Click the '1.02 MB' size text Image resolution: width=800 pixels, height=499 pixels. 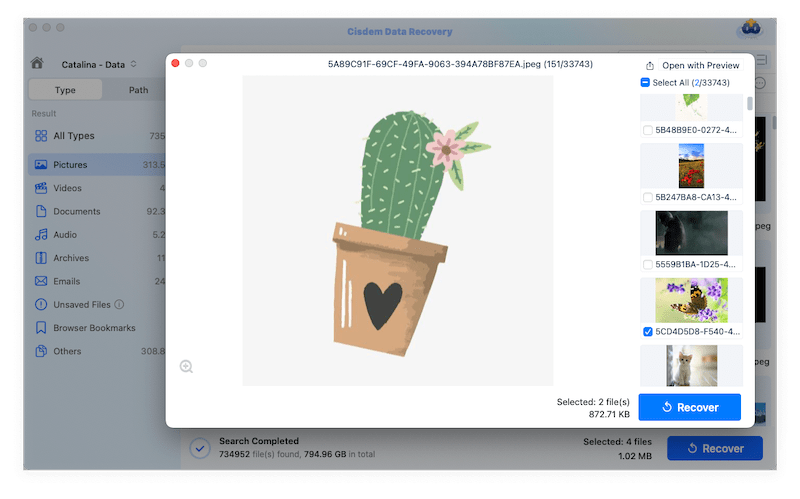(635, 456)
